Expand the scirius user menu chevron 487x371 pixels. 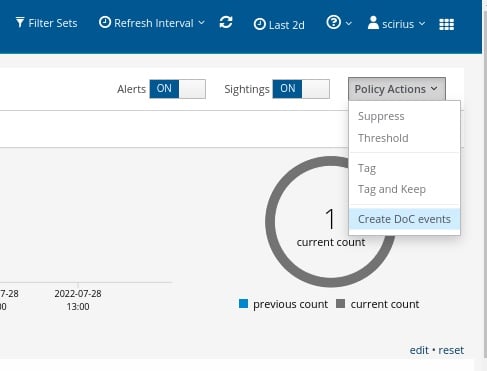(422, 24)
